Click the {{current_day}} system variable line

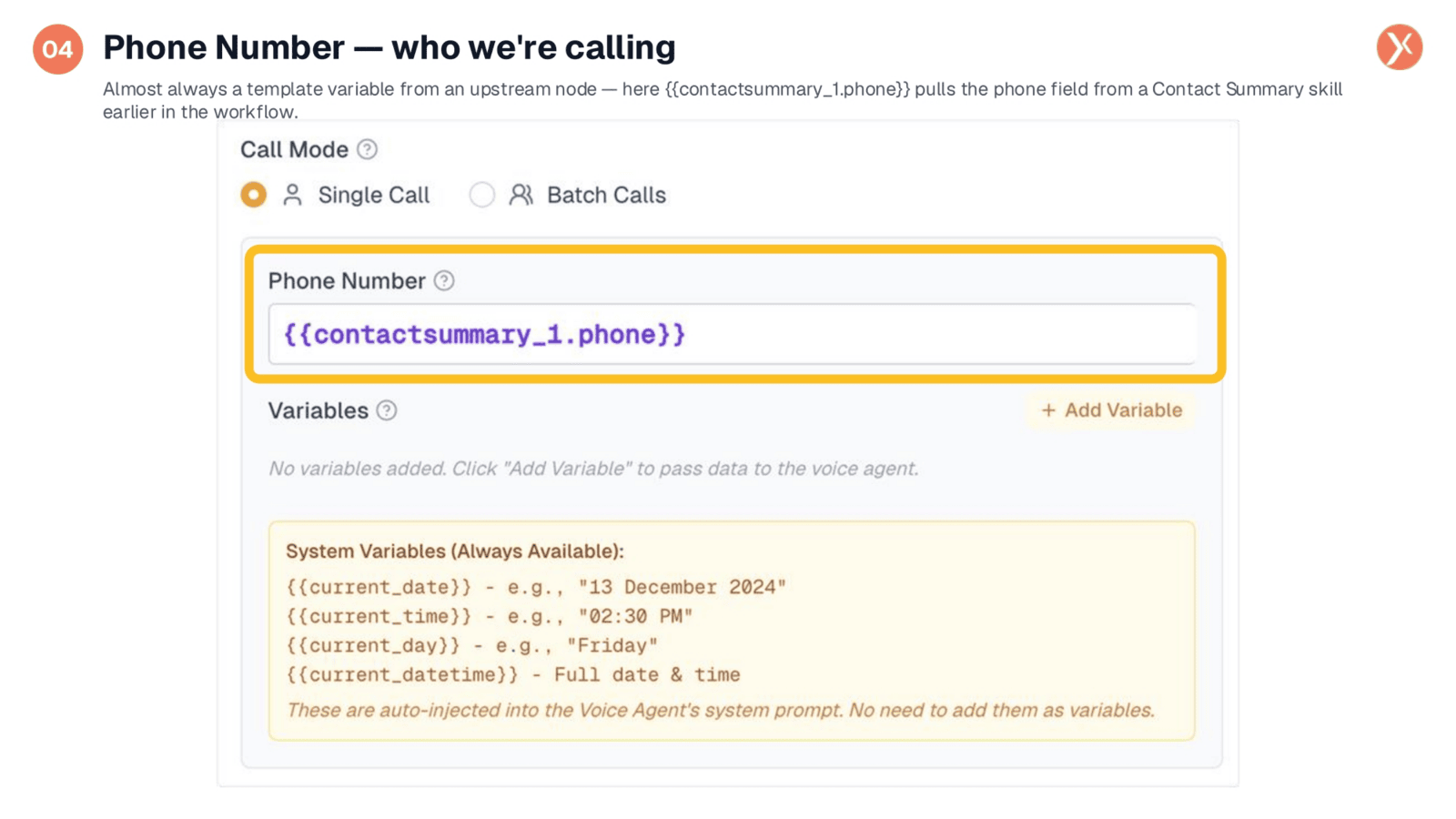tap(472, 645)
